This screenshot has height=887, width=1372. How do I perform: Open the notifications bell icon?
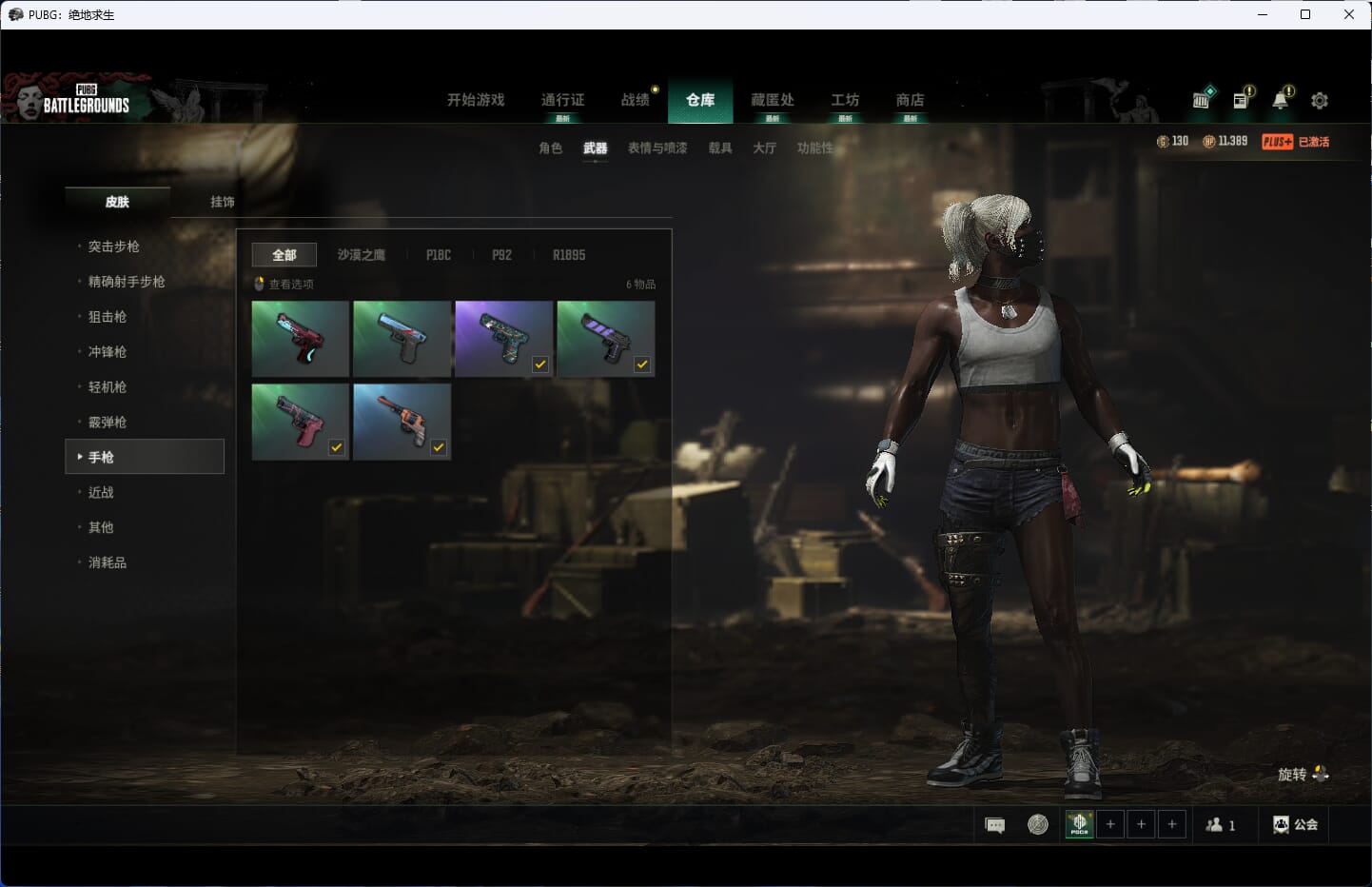1282,99
